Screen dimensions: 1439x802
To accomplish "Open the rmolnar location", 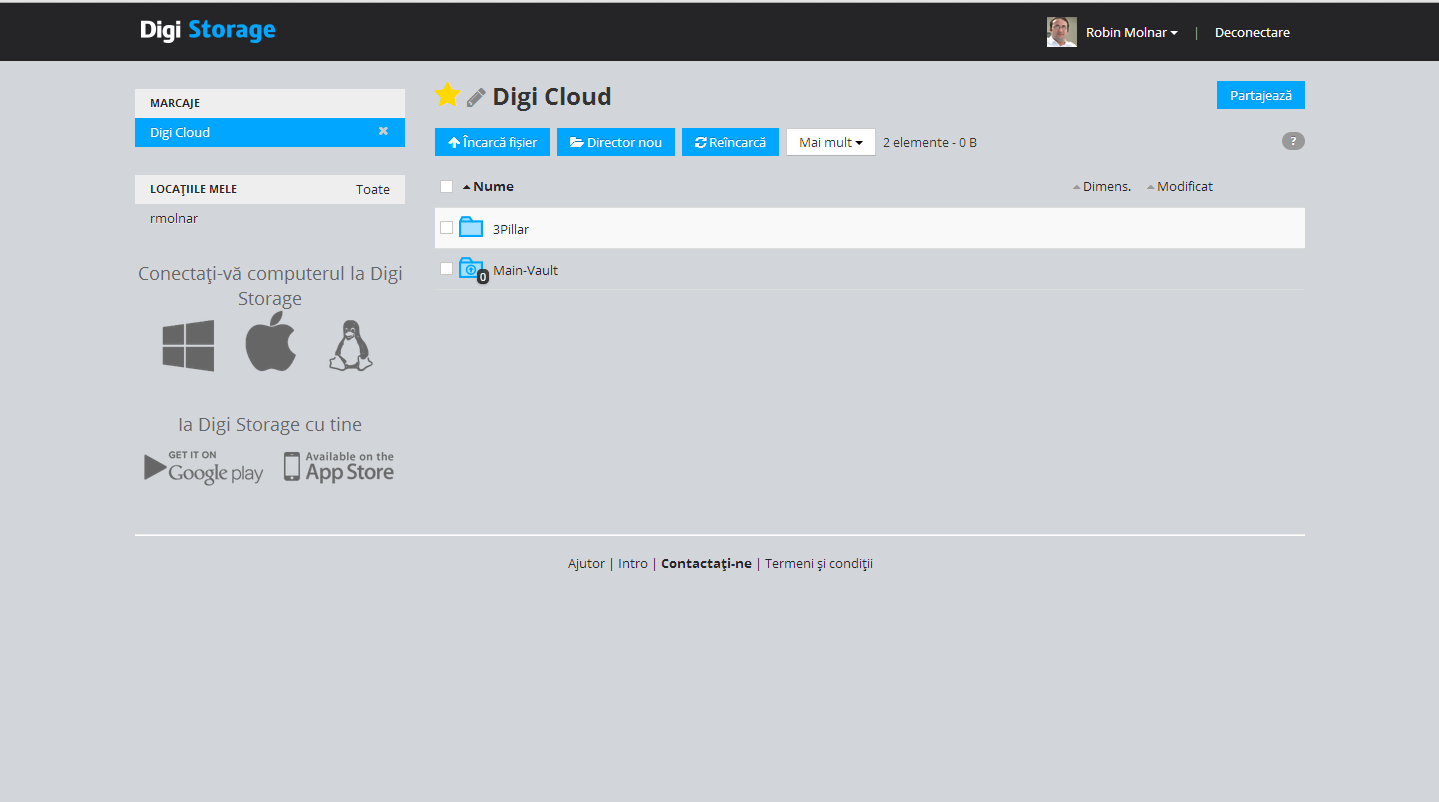I will (174, 218).
